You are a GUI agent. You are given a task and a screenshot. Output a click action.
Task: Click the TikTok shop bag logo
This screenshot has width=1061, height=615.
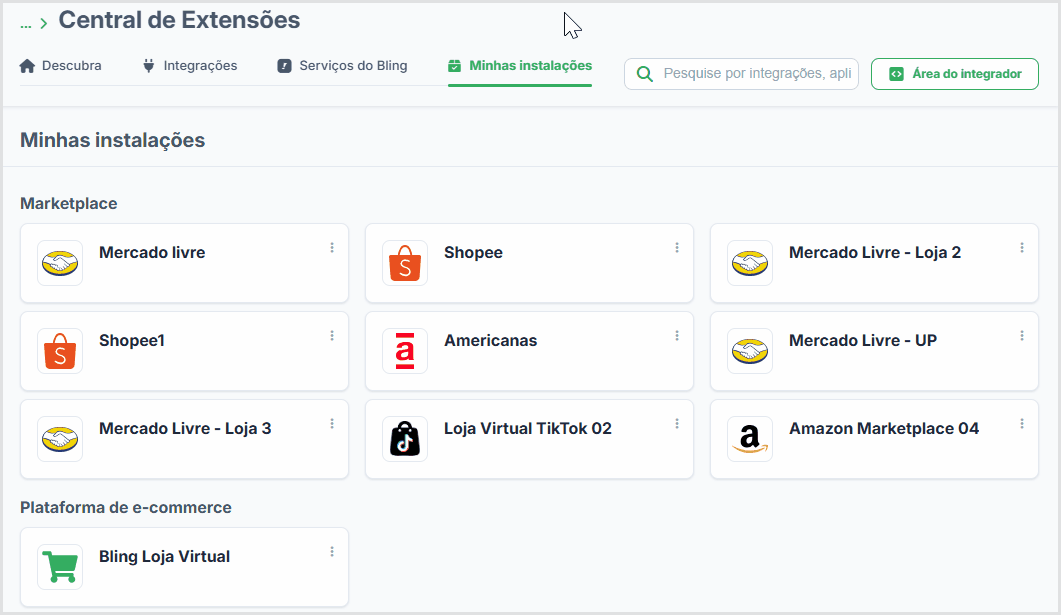point(405,439)
